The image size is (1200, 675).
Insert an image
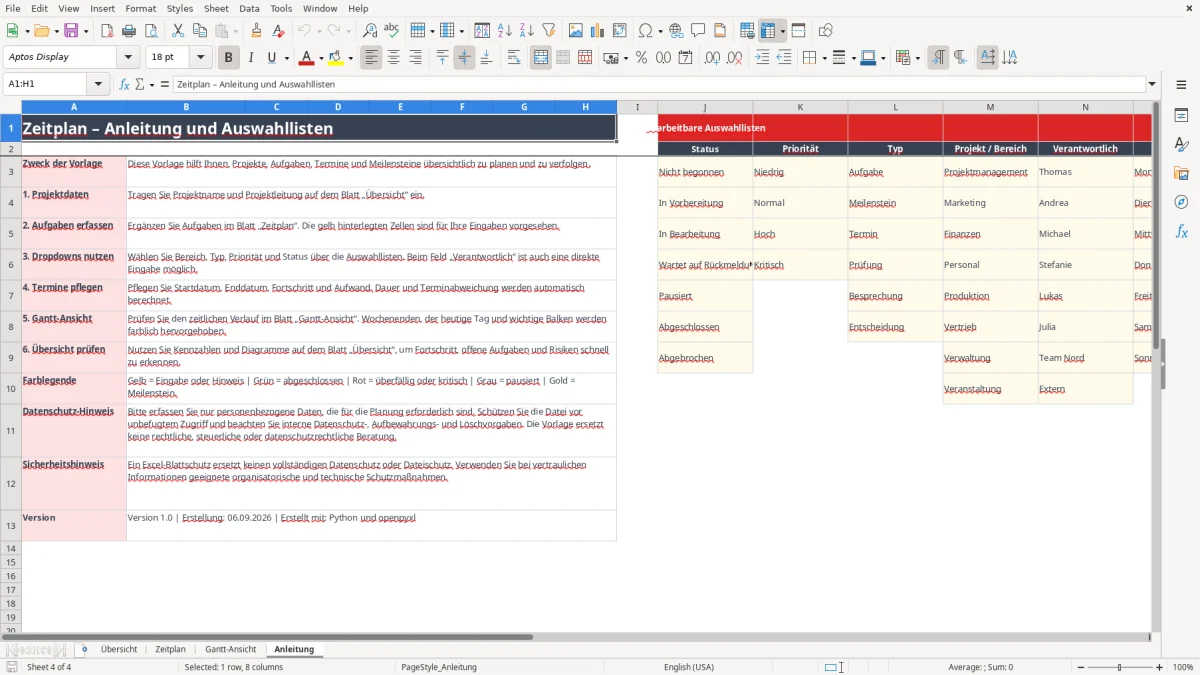(x=576, y=31)
